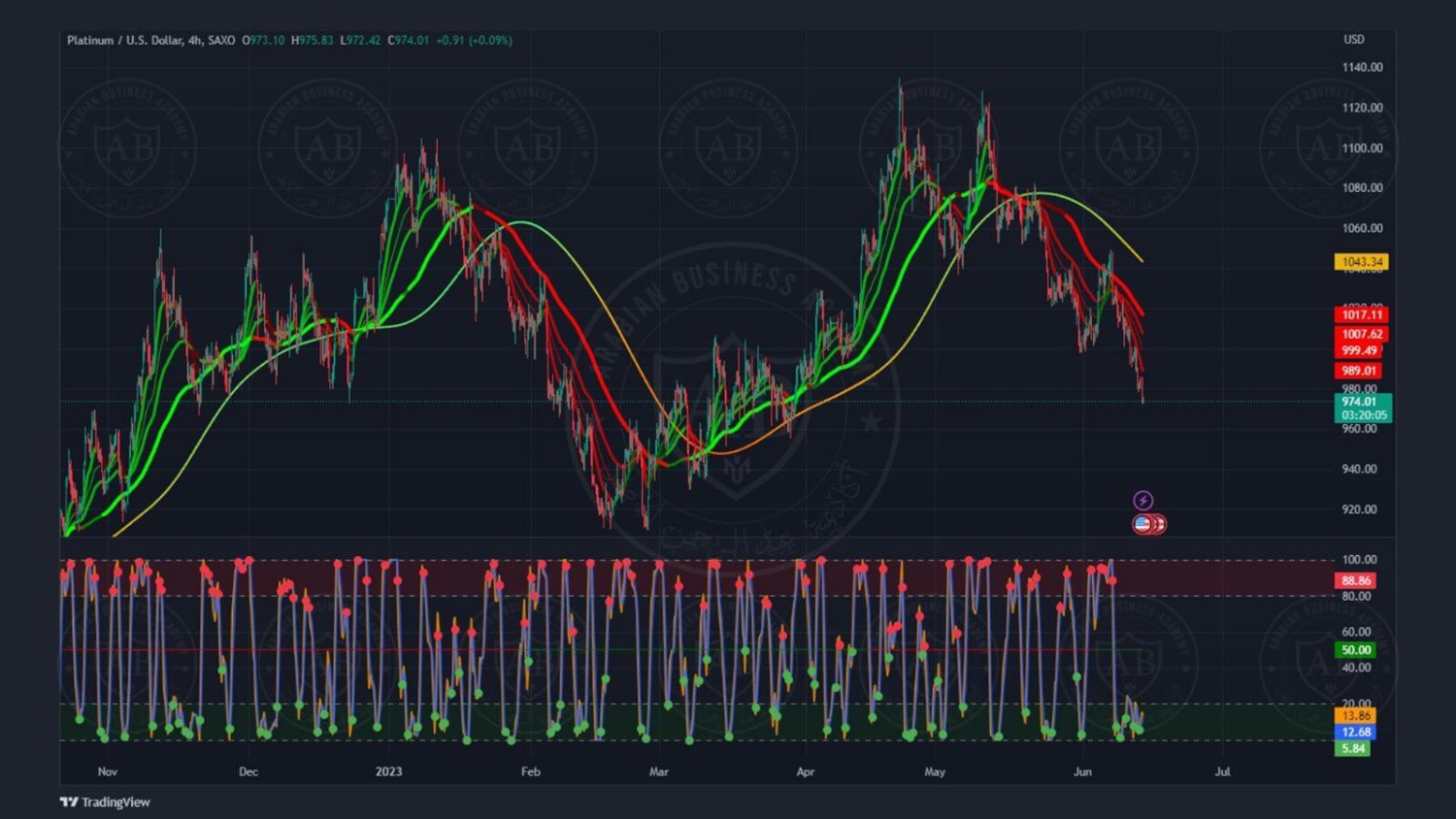Click the green 5.84 oscillator level label
Image resolution: width=1456 pixels, height=819 pixels.
pos(1353,749)
